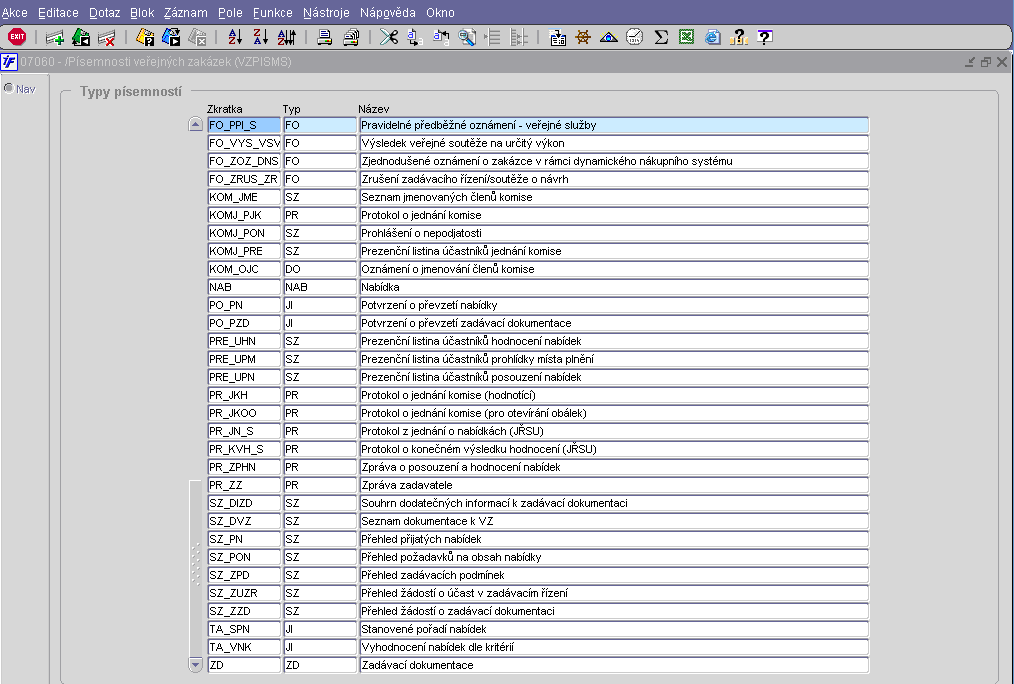The image size is (1014, 684).
Task: Open the Blok menu
Action: pos(142,12)
